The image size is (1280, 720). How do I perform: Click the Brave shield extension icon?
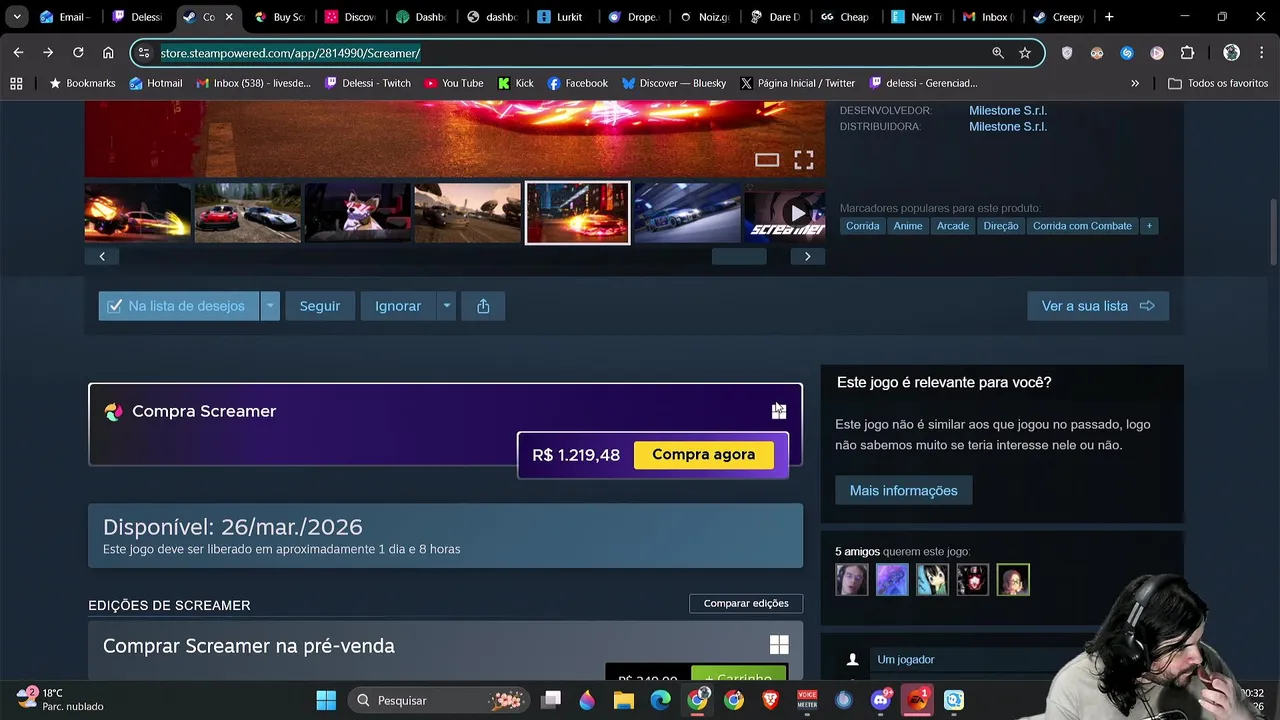coord(1067,53)
